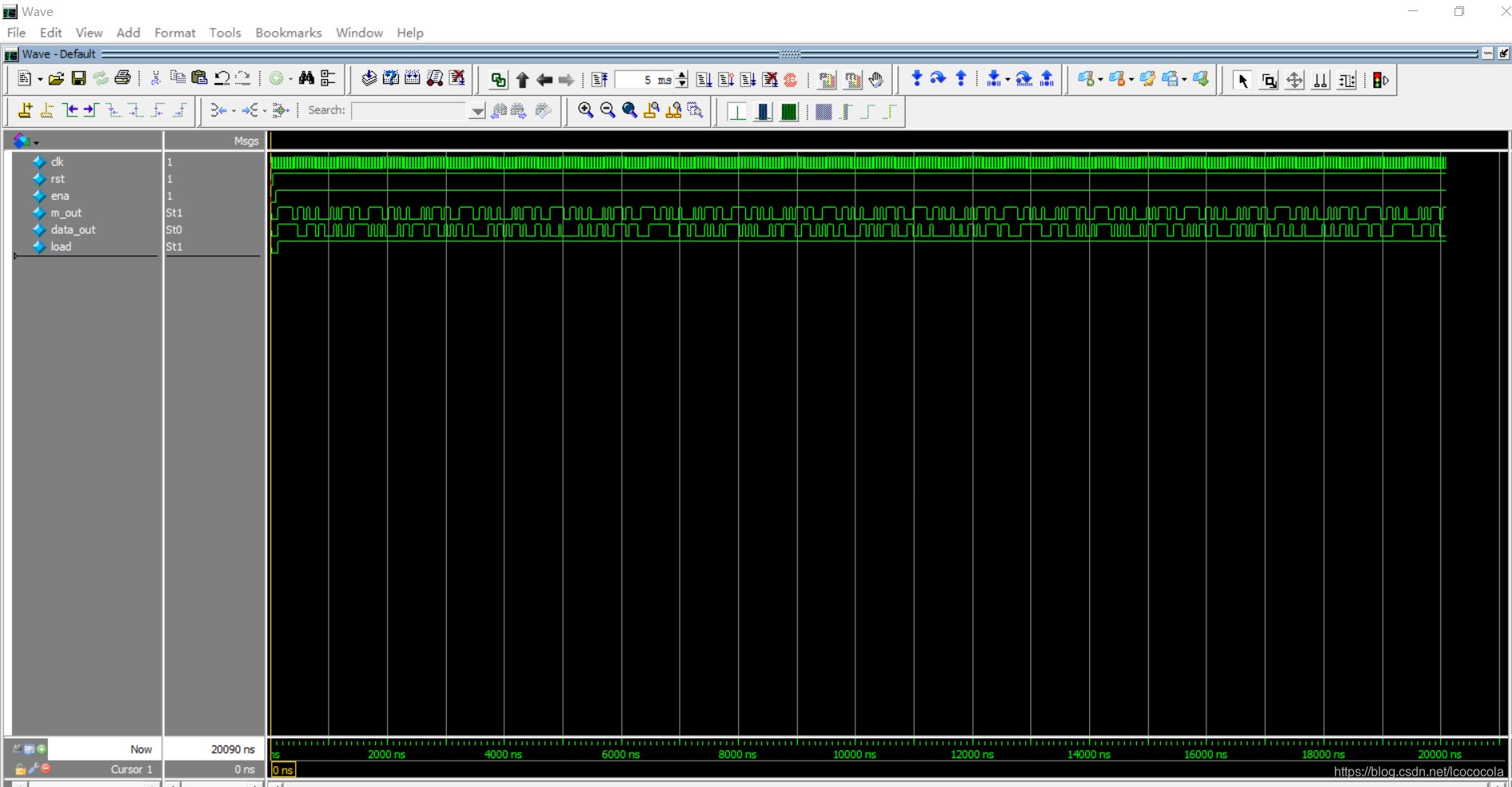
Task: Click Cursor 1 time marker 0 ns
Action: (283, 770)
